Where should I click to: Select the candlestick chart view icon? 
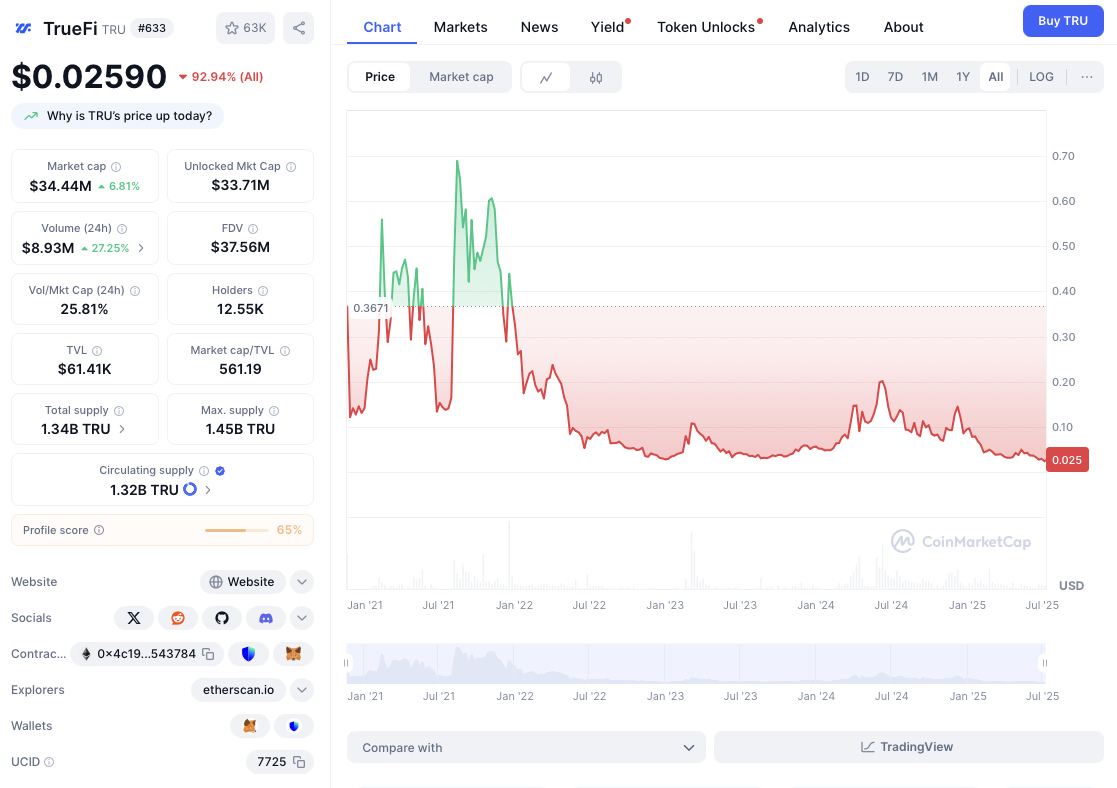[x=596, y=77]
